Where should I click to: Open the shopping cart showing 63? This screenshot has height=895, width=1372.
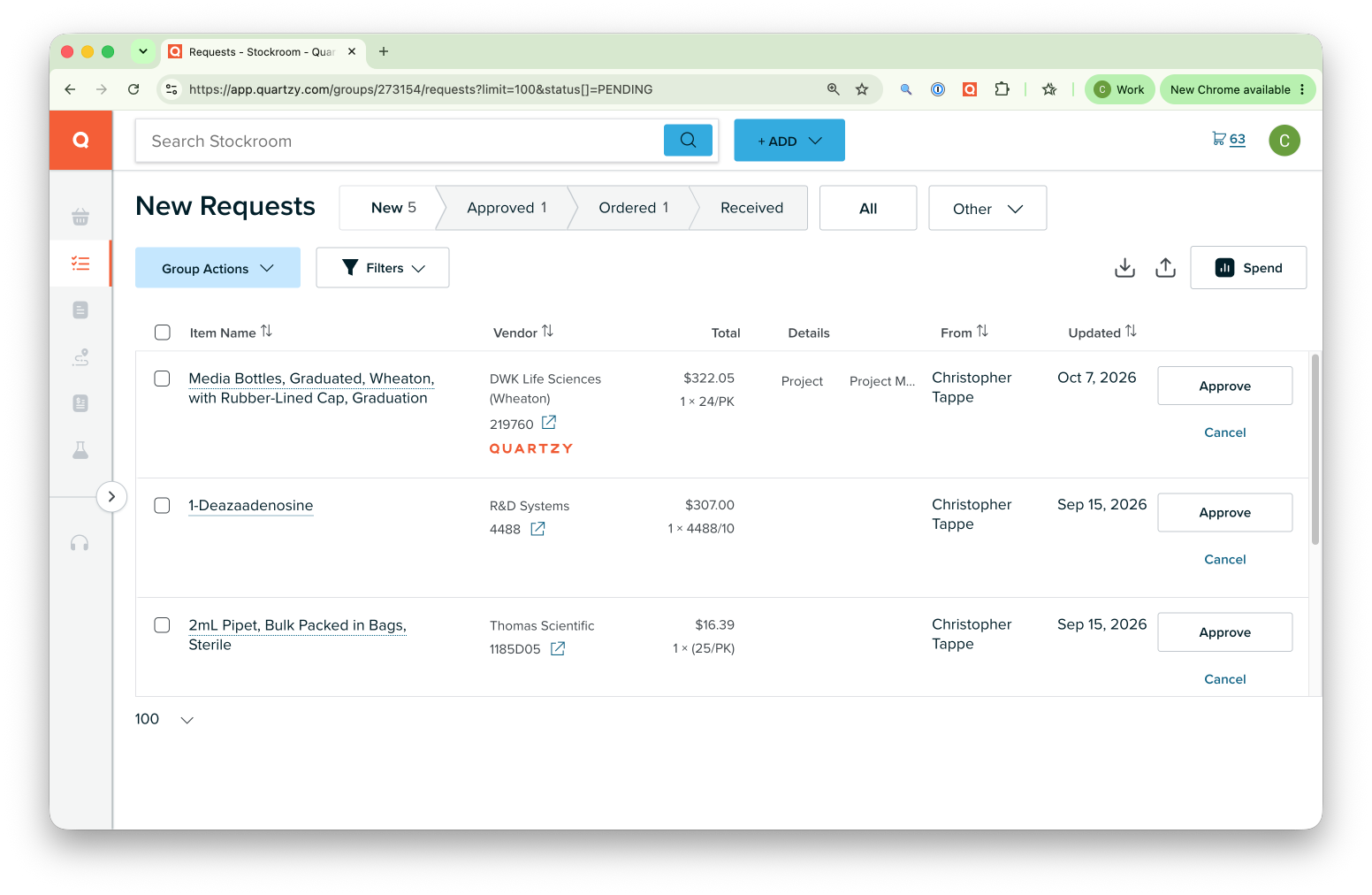[x=1229, y=139]
